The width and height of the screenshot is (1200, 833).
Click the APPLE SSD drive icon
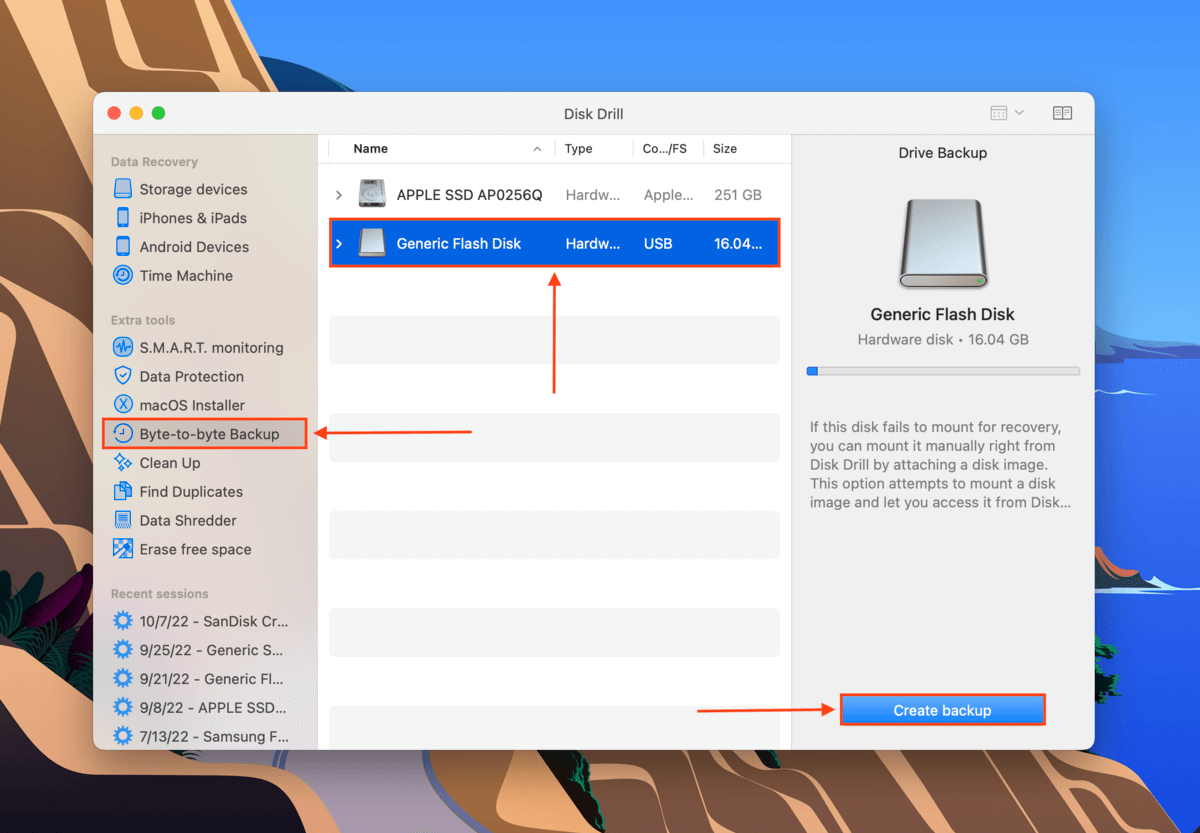click(x=372, y=195)
